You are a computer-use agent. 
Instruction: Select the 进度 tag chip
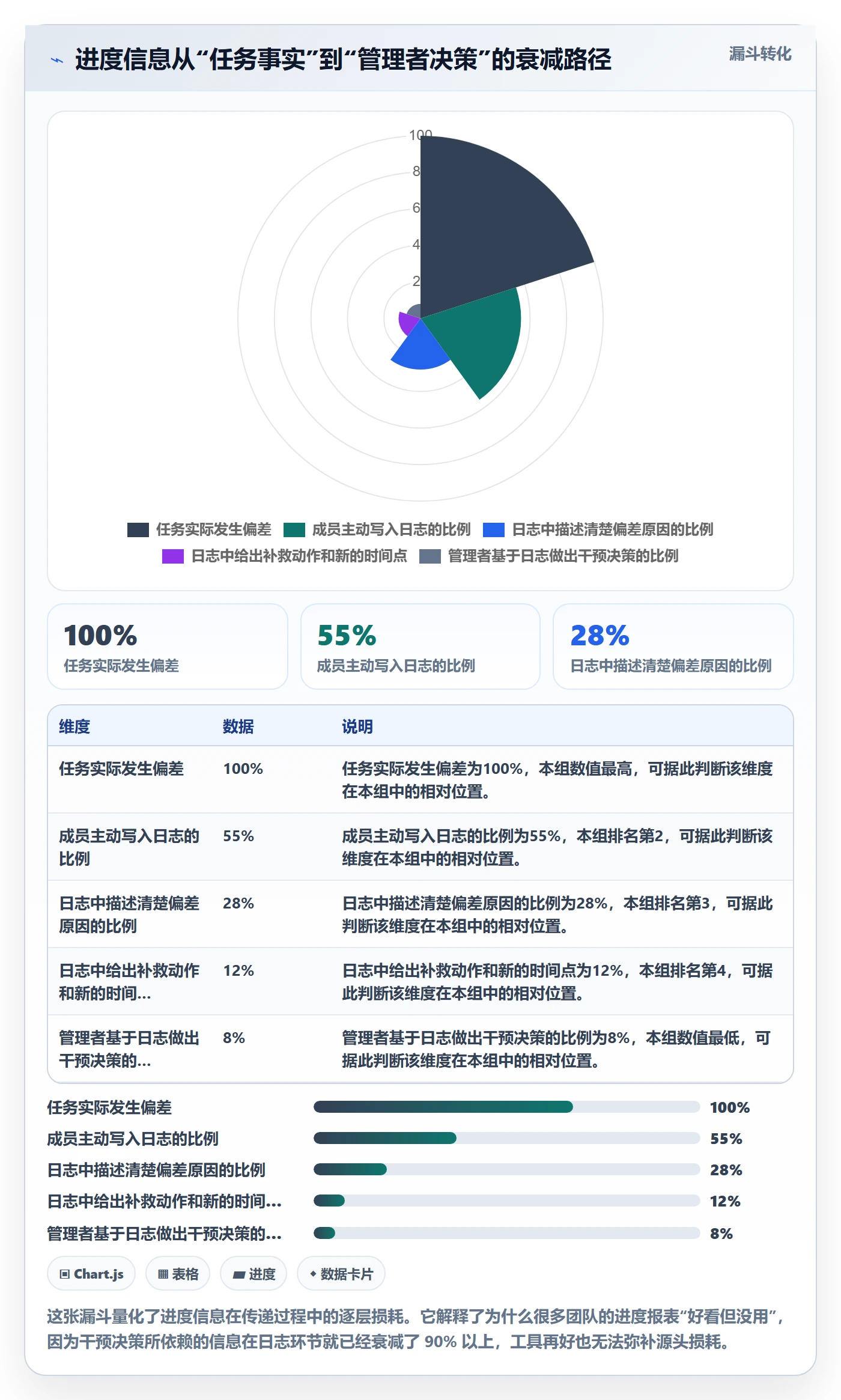[254, 1274]
